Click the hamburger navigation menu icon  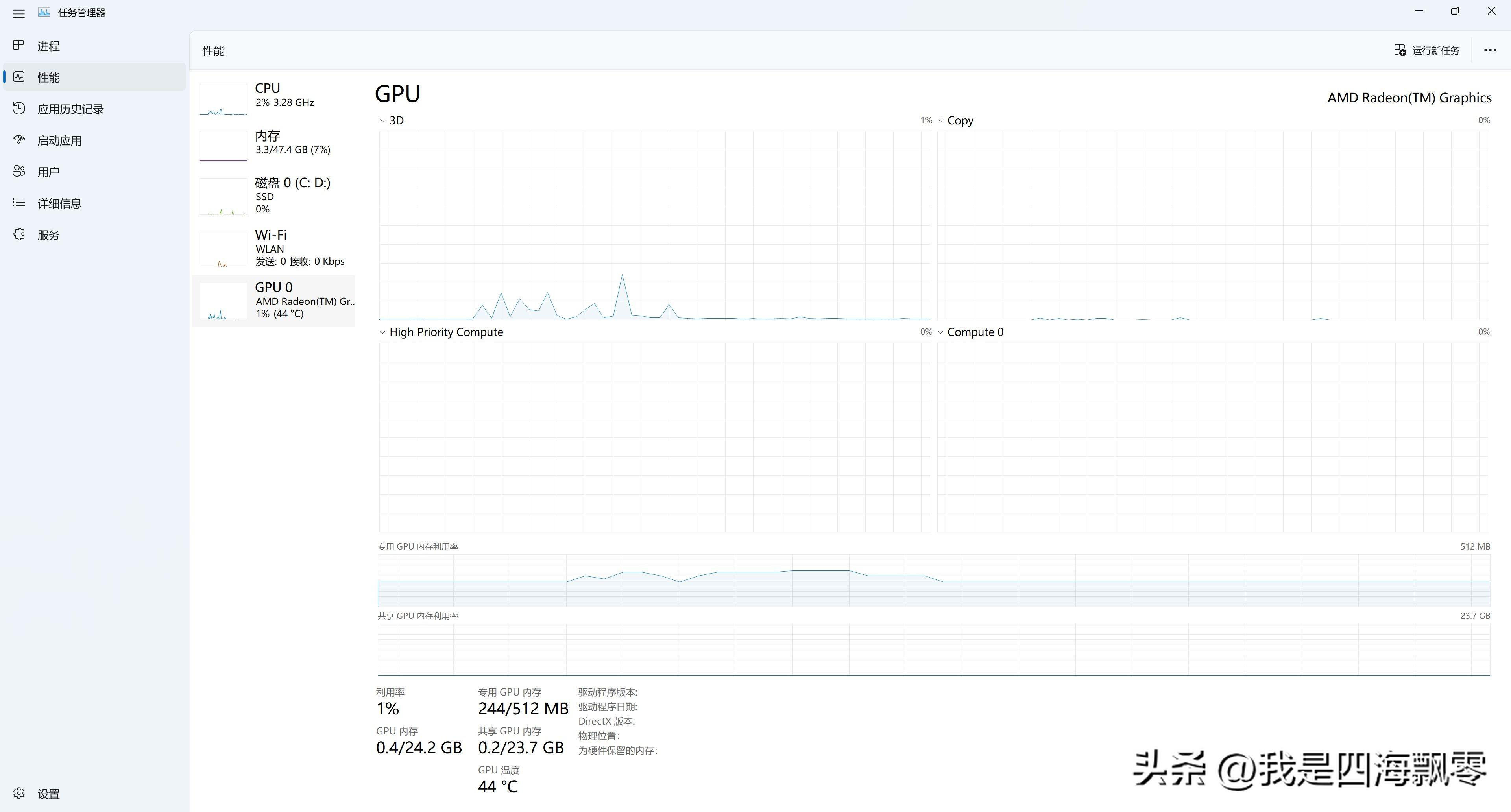(x=19, y=13)
